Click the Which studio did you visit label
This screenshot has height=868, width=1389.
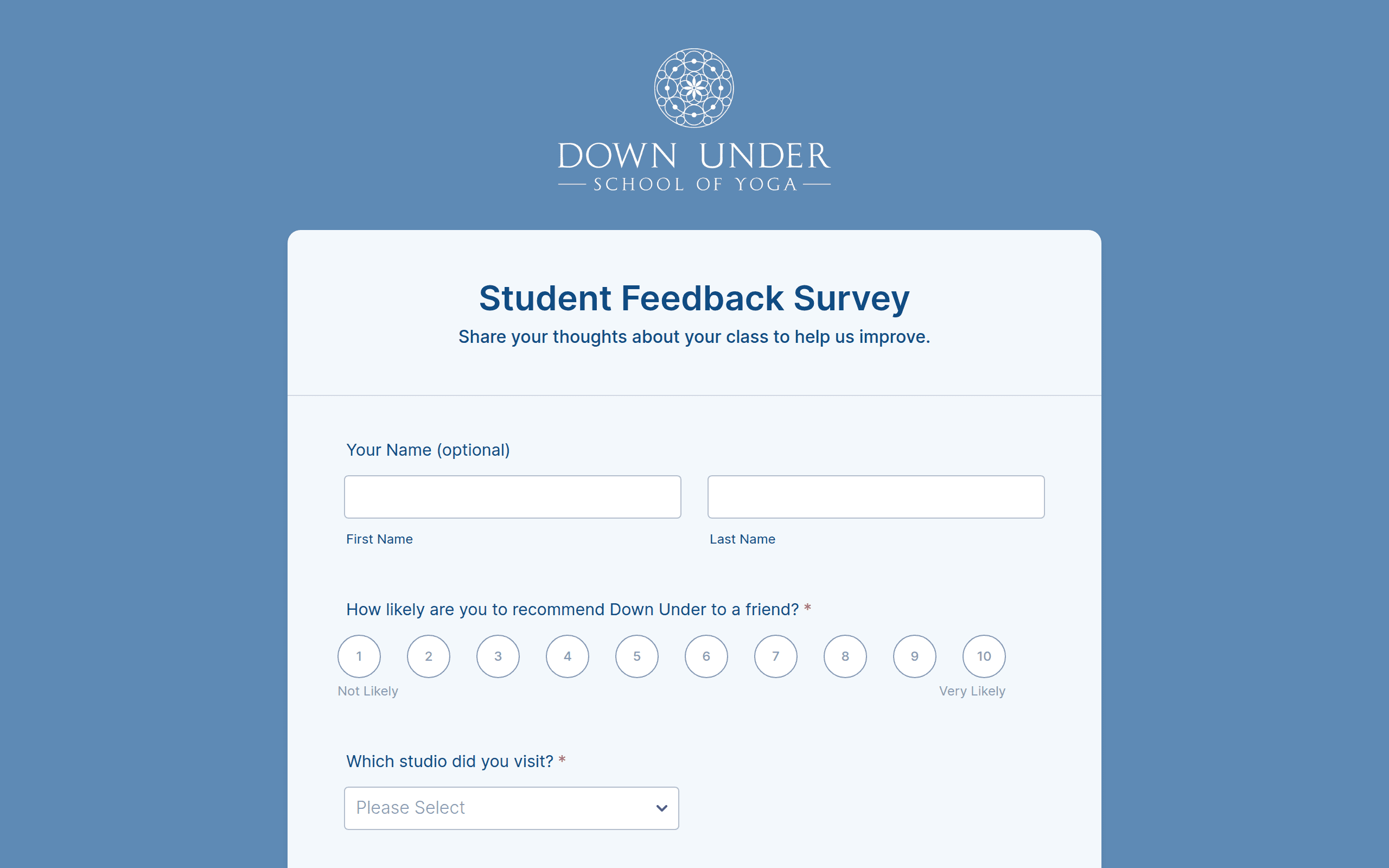[450, 761]
